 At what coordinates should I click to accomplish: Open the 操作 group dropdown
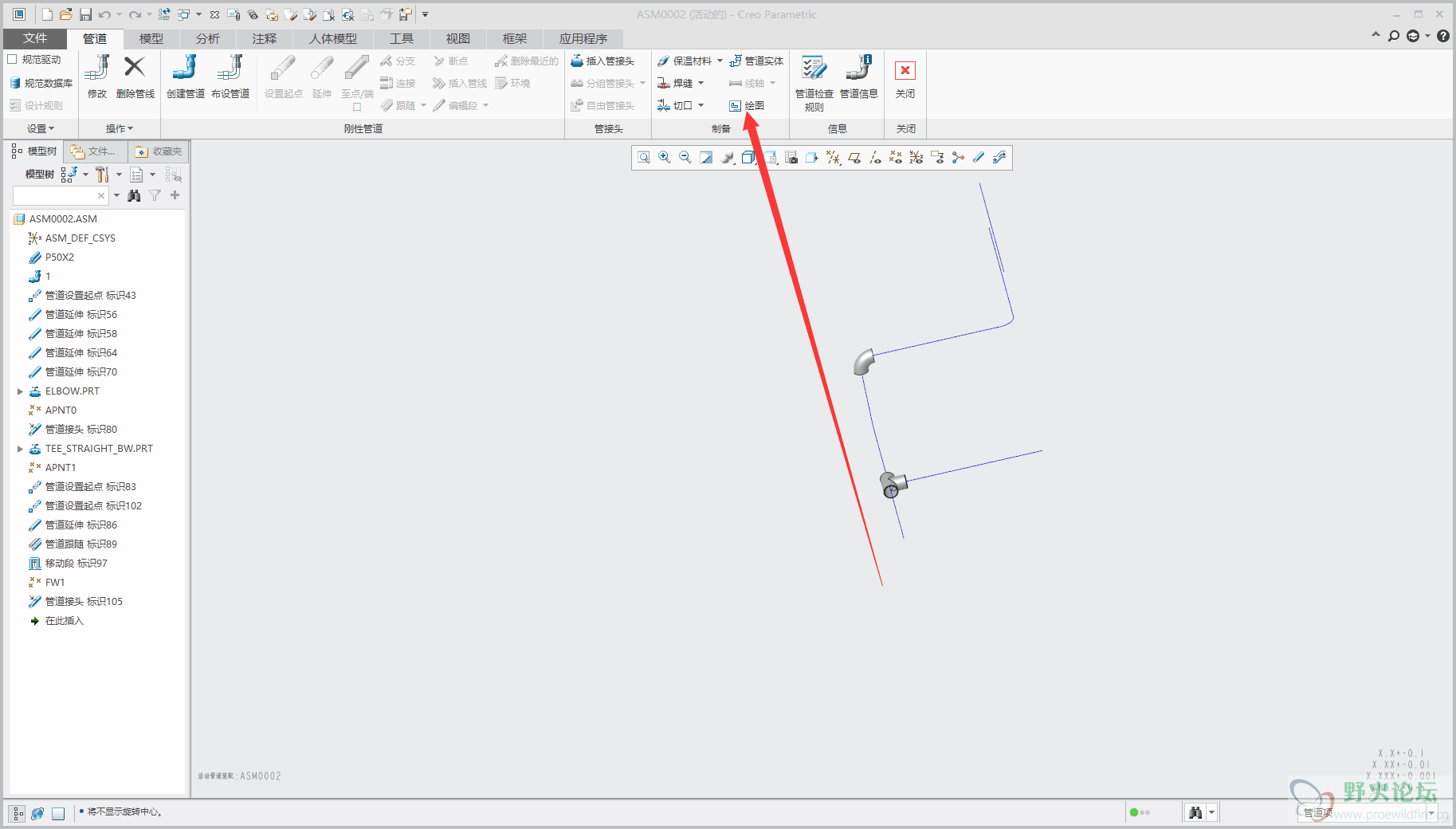(x=120, y=128)
